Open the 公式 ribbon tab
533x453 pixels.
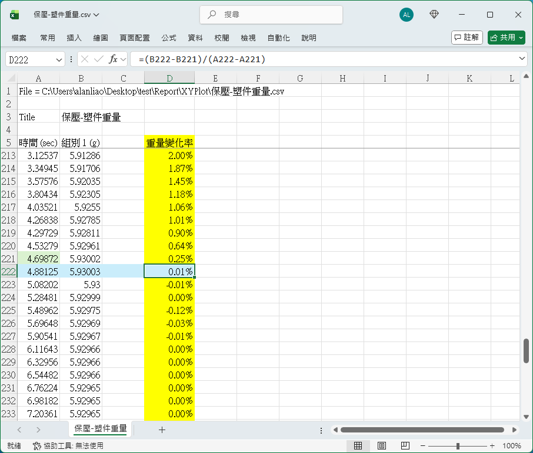pos(169,38)
